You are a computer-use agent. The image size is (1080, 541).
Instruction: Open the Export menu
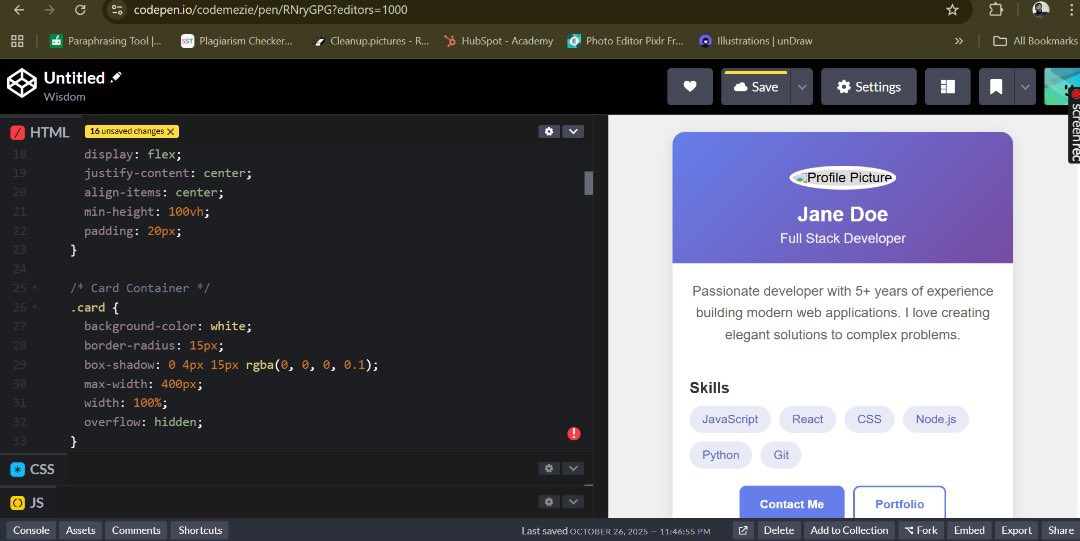coord(1017,530)
